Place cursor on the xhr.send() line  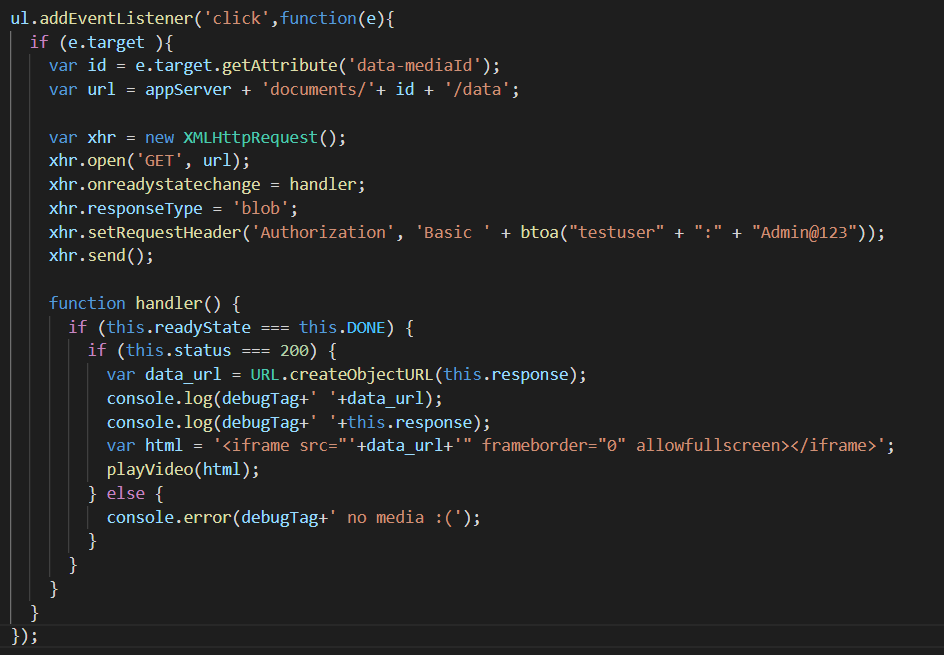(101, 256)
